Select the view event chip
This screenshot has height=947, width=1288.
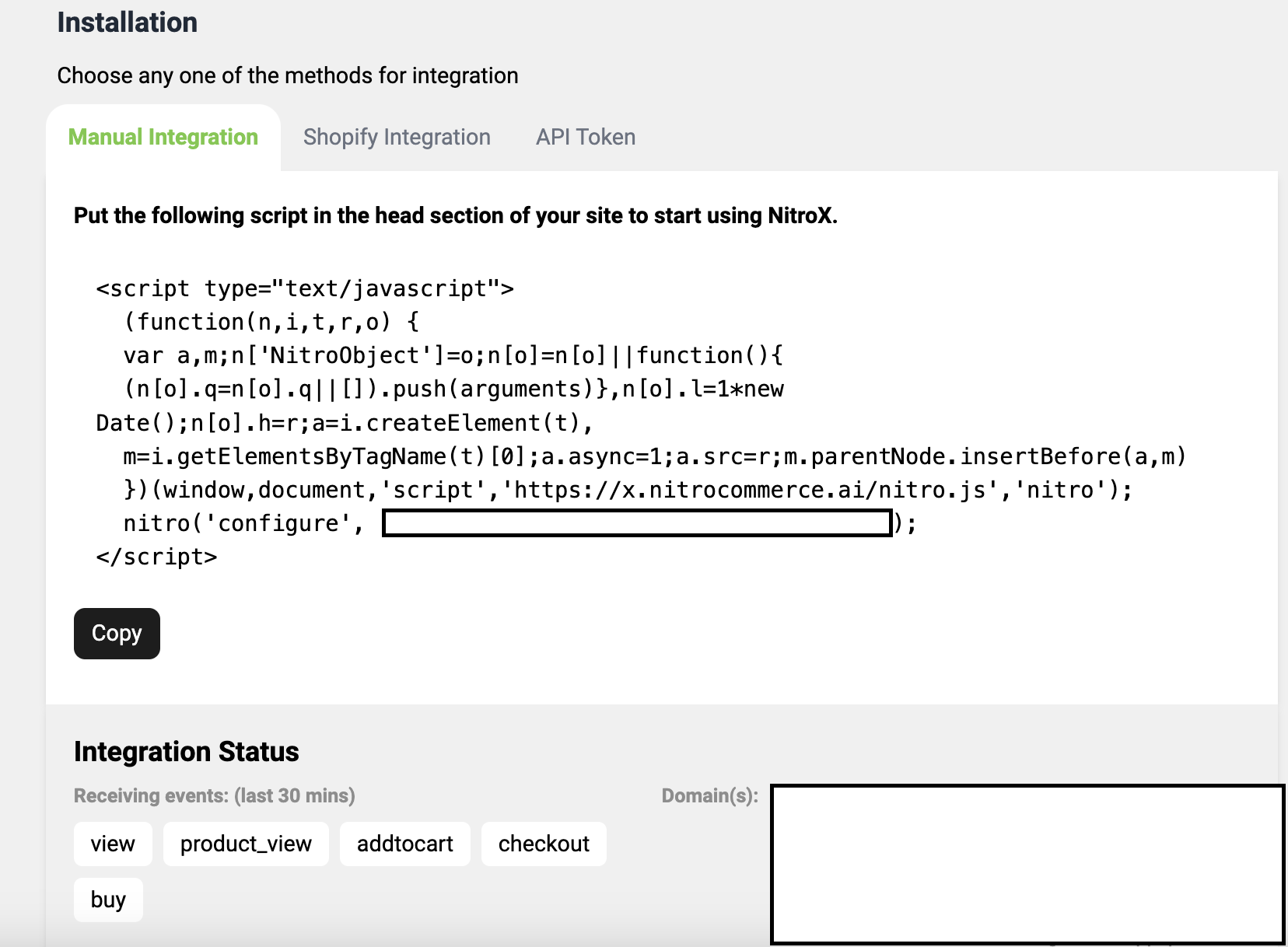[x=113, y=844]
